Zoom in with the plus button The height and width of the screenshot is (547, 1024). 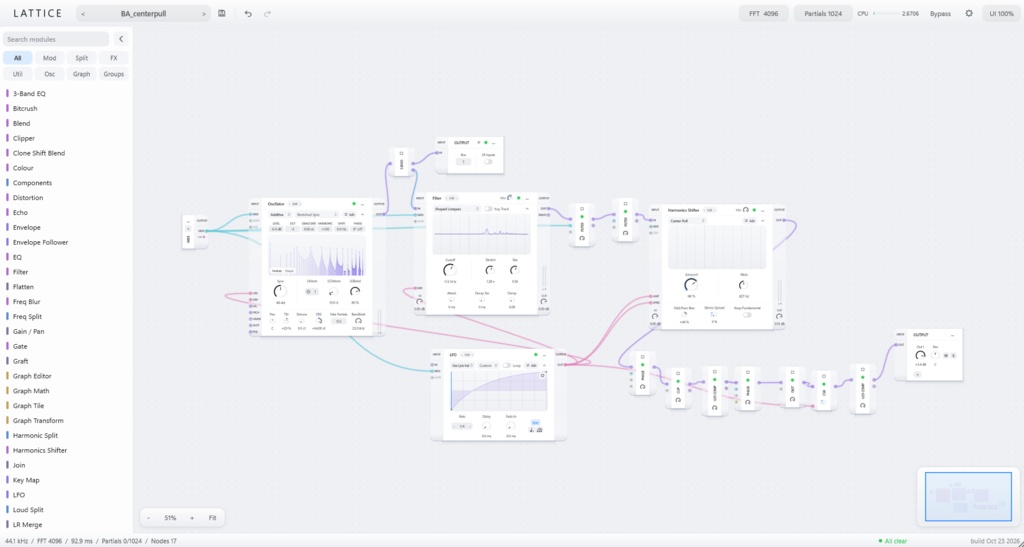(192, 518)
